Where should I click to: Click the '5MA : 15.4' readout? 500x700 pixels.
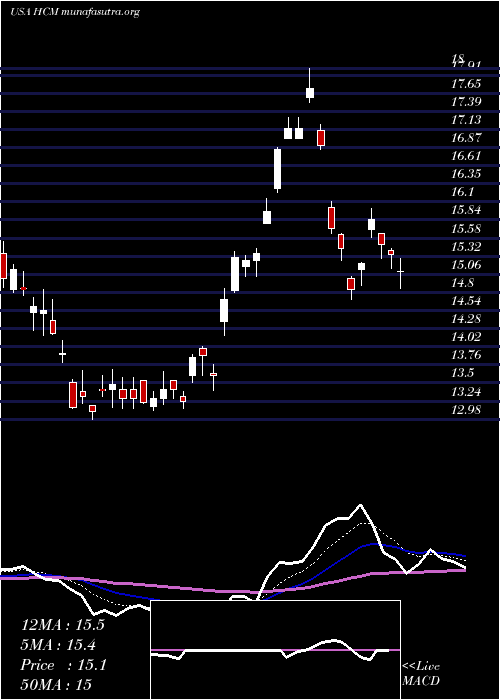59,645
